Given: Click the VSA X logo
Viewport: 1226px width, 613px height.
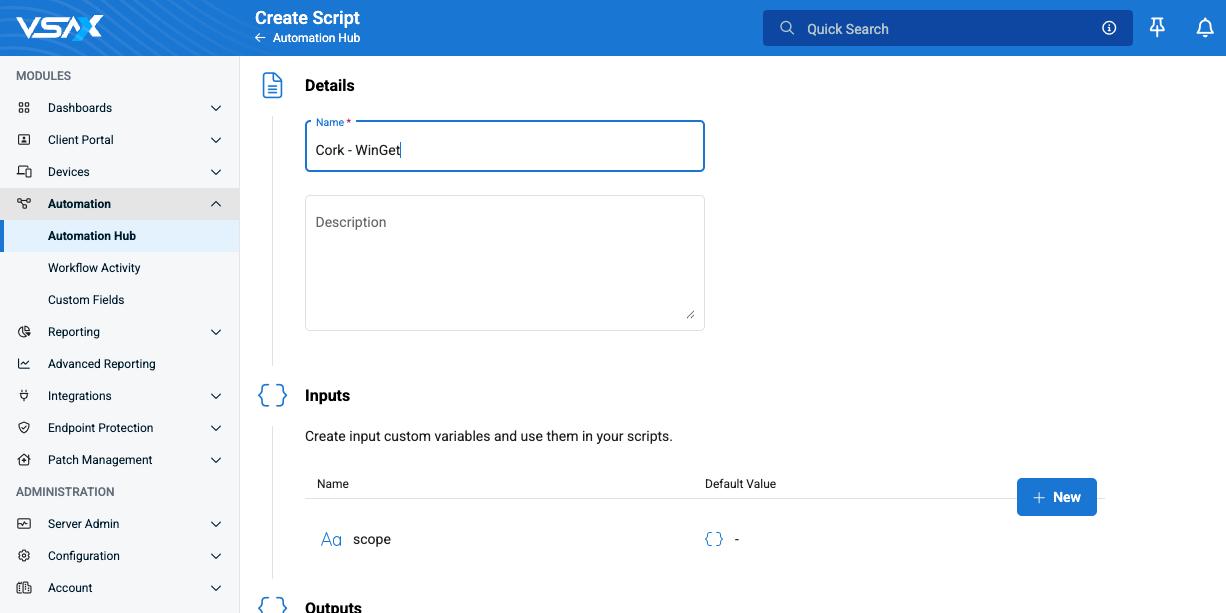Looking at the screenshot, I should (59, 27).
